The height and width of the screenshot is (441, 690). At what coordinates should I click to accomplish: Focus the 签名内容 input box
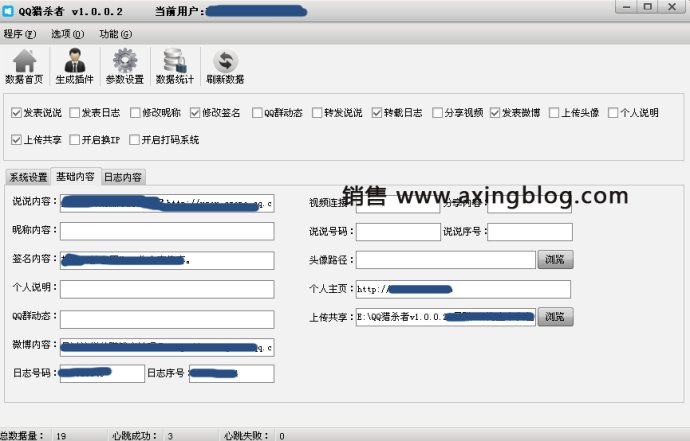coord(167,261)
